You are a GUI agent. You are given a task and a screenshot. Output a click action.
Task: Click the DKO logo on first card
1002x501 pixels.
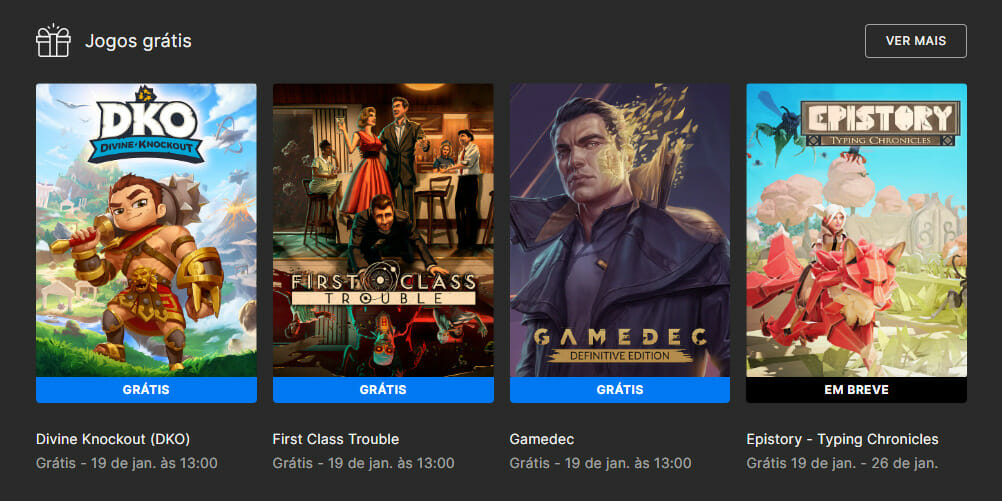point(146,125)
